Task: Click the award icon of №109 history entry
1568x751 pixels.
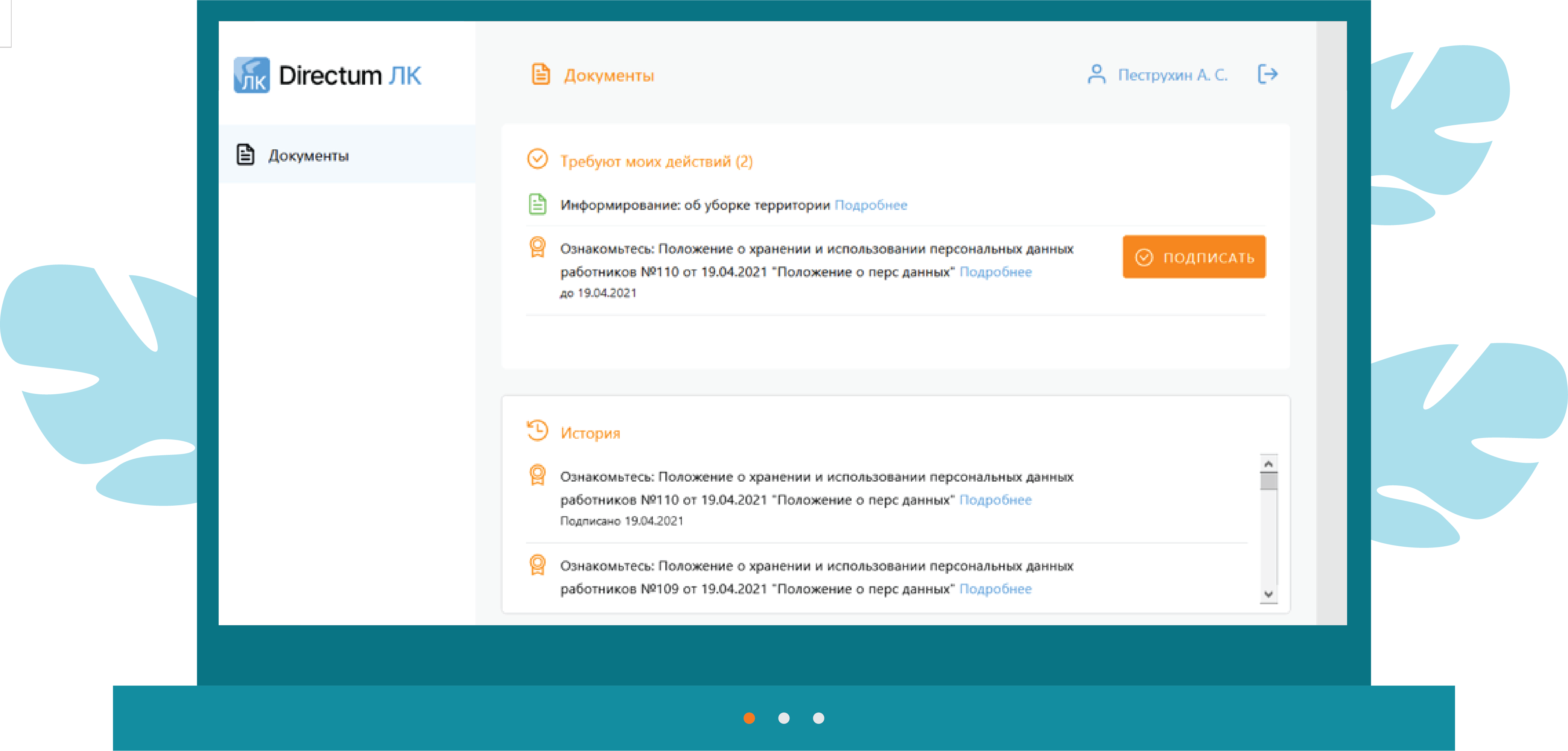Action: point(537,565)
